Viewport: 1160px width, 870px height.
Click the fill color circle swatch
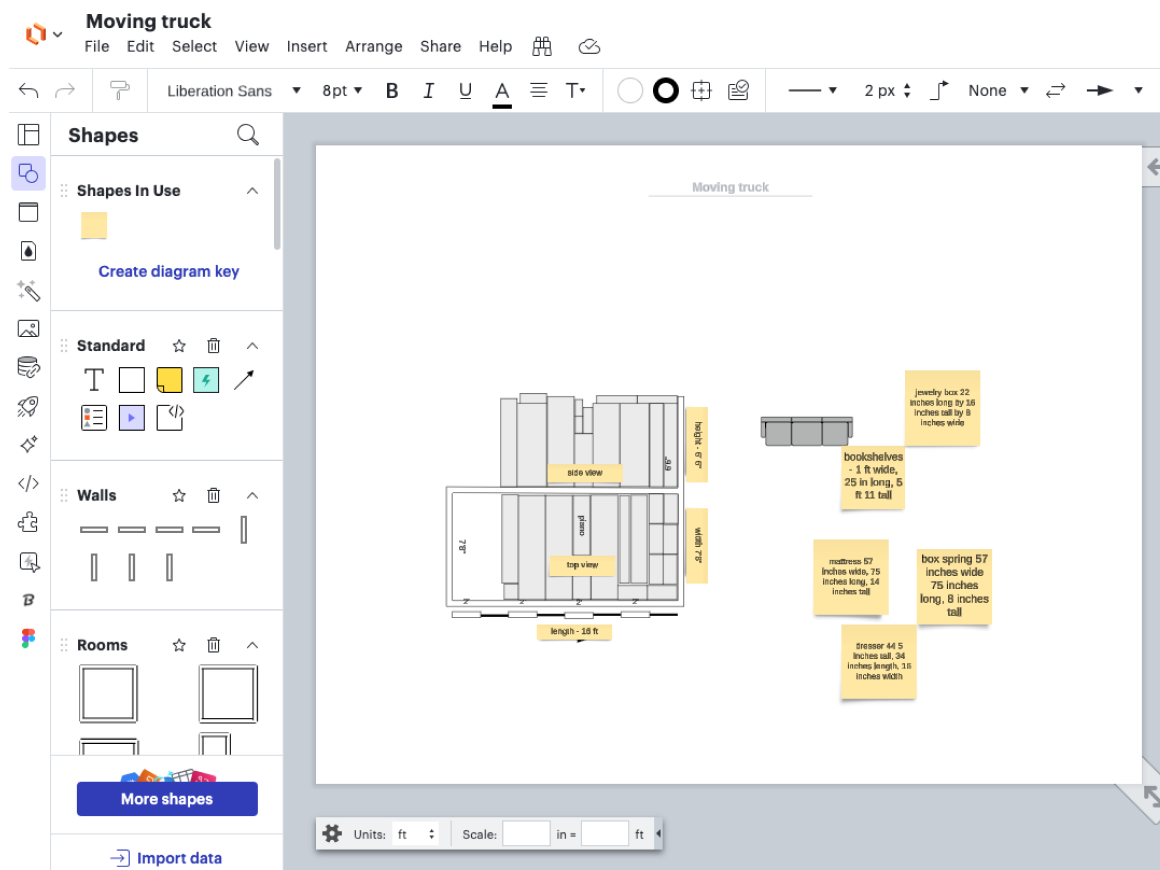(630, 91)
